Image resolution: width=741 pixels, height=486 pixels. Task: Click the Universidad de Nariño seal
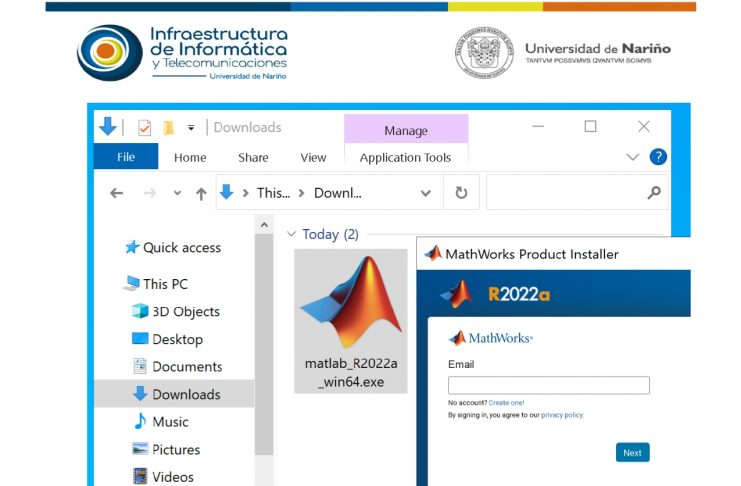(484, 52)
